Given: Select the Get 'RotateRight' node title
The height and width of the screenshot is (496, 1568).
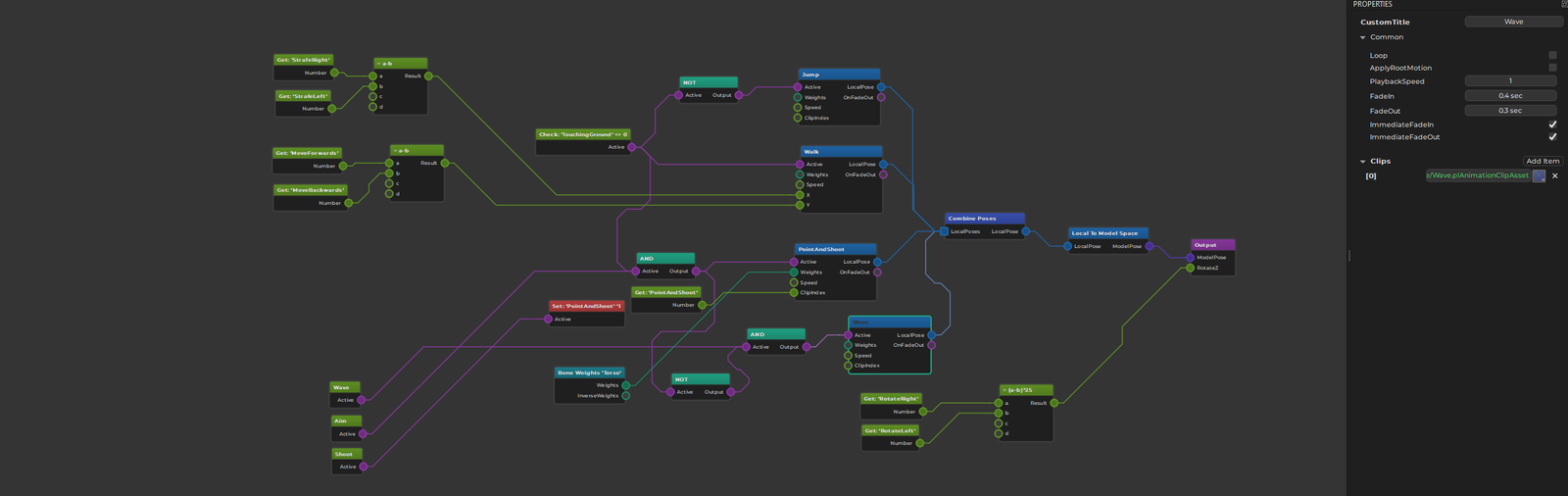Looking at the screenshot, I should pos(891,399).
